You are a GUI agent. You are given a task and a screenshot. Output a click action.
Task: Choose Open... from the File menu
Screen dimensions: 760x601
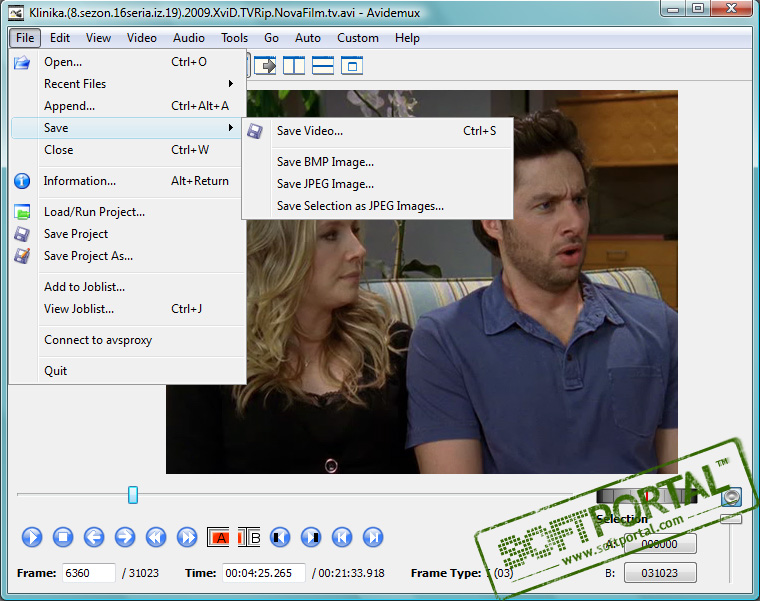pyautogui.click(x=127, y=62)
